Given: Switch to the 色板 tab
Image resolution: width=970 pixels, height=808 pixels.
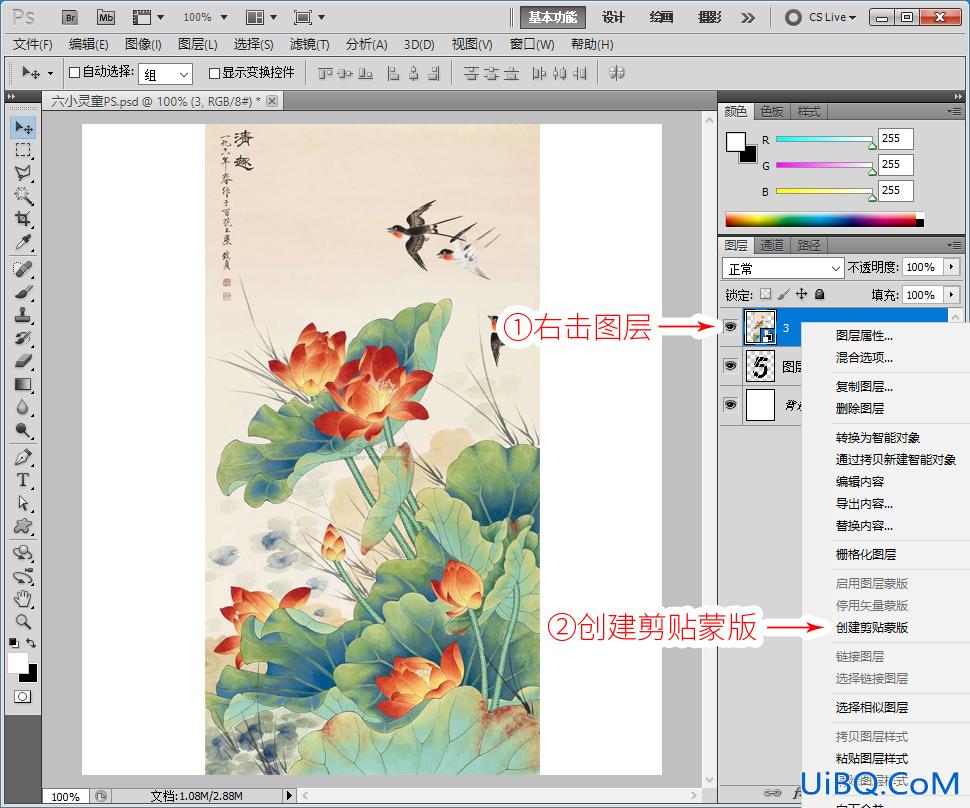Looking at the screenshot, I should [771, 111].
